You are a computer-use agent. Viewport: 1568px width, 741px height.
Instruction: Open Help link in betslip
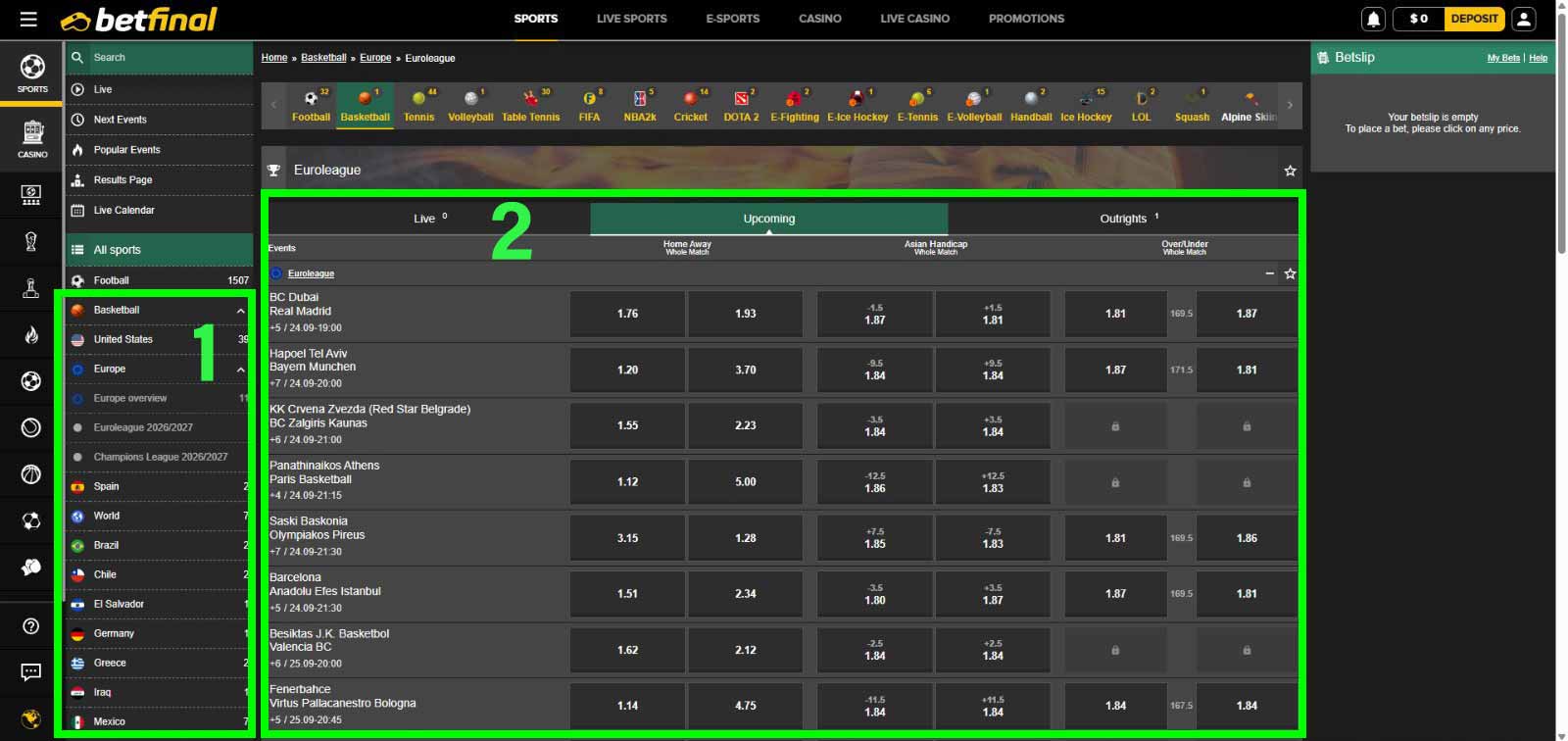point(1539,58)
